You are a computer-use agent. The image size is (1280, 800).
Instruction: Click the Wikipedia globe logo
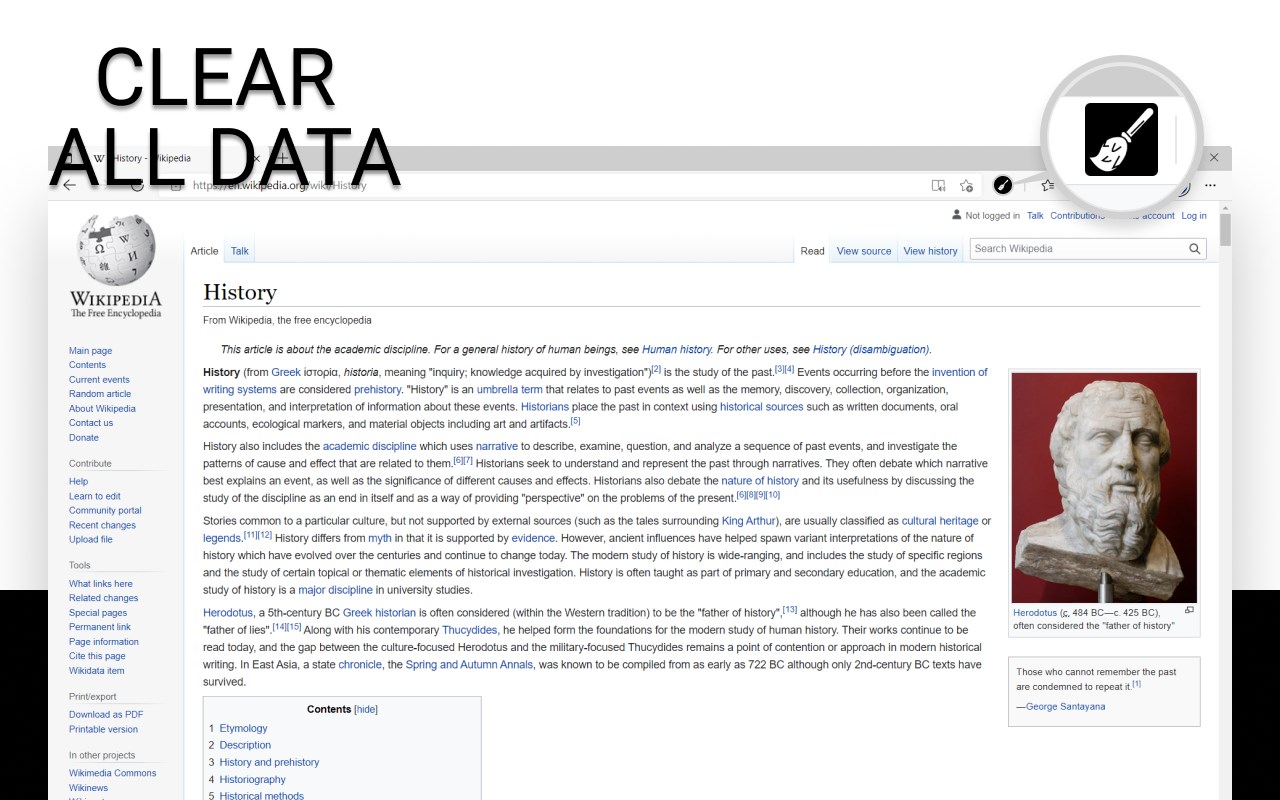[116, 250]
